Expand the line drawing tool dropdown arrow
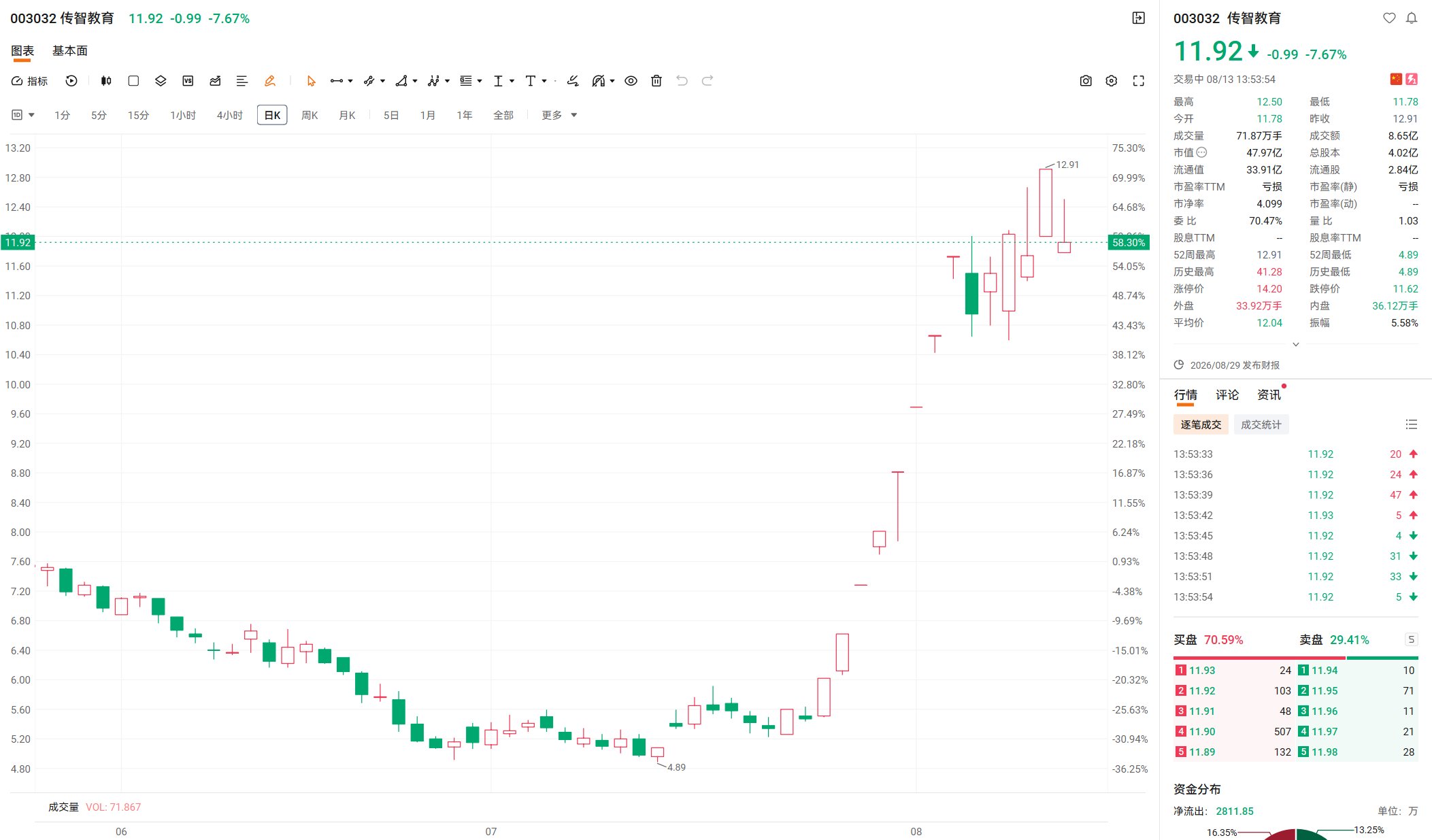This screenshot has width=1432, height=840. coord(350,81)
